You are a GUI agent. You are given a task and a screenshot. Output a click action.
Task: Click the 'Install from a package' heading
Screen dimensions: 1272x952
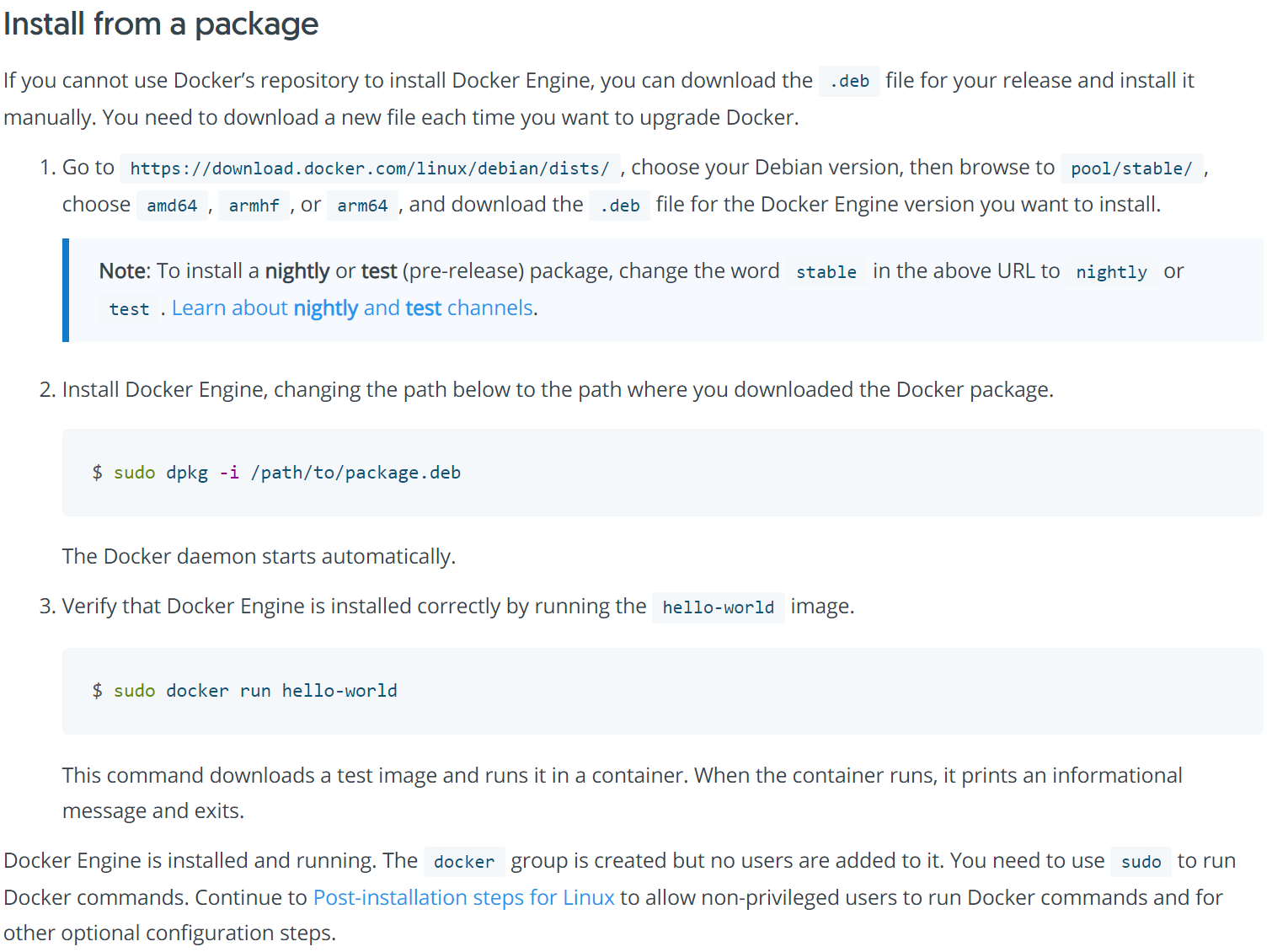click(x=161, y=24)
